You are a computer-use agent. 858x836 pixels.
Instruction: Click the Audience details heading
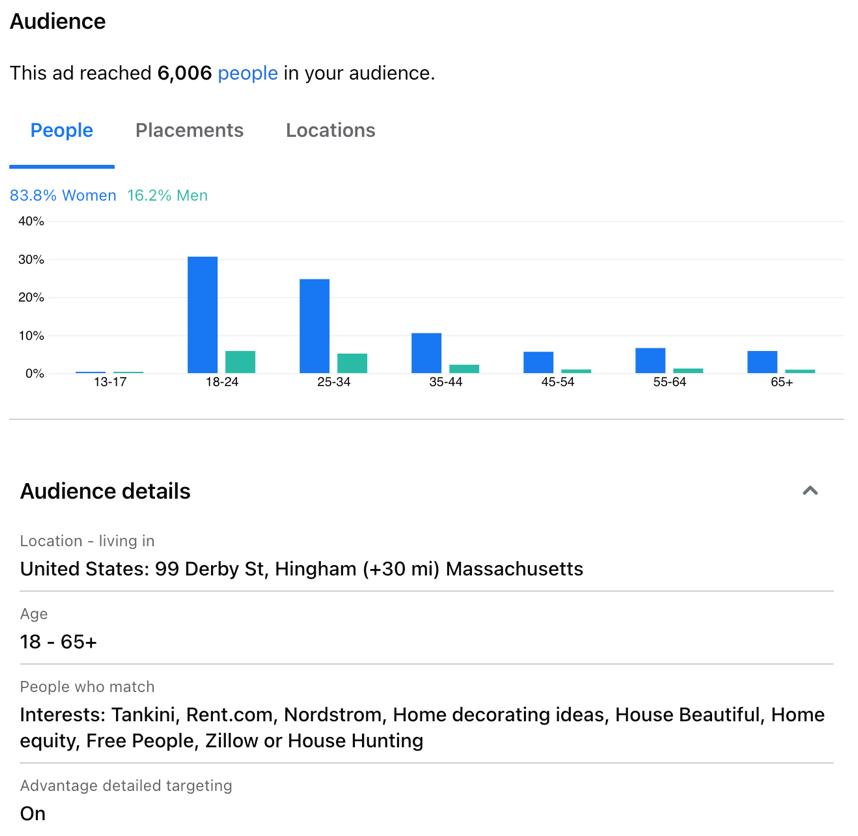105,491
